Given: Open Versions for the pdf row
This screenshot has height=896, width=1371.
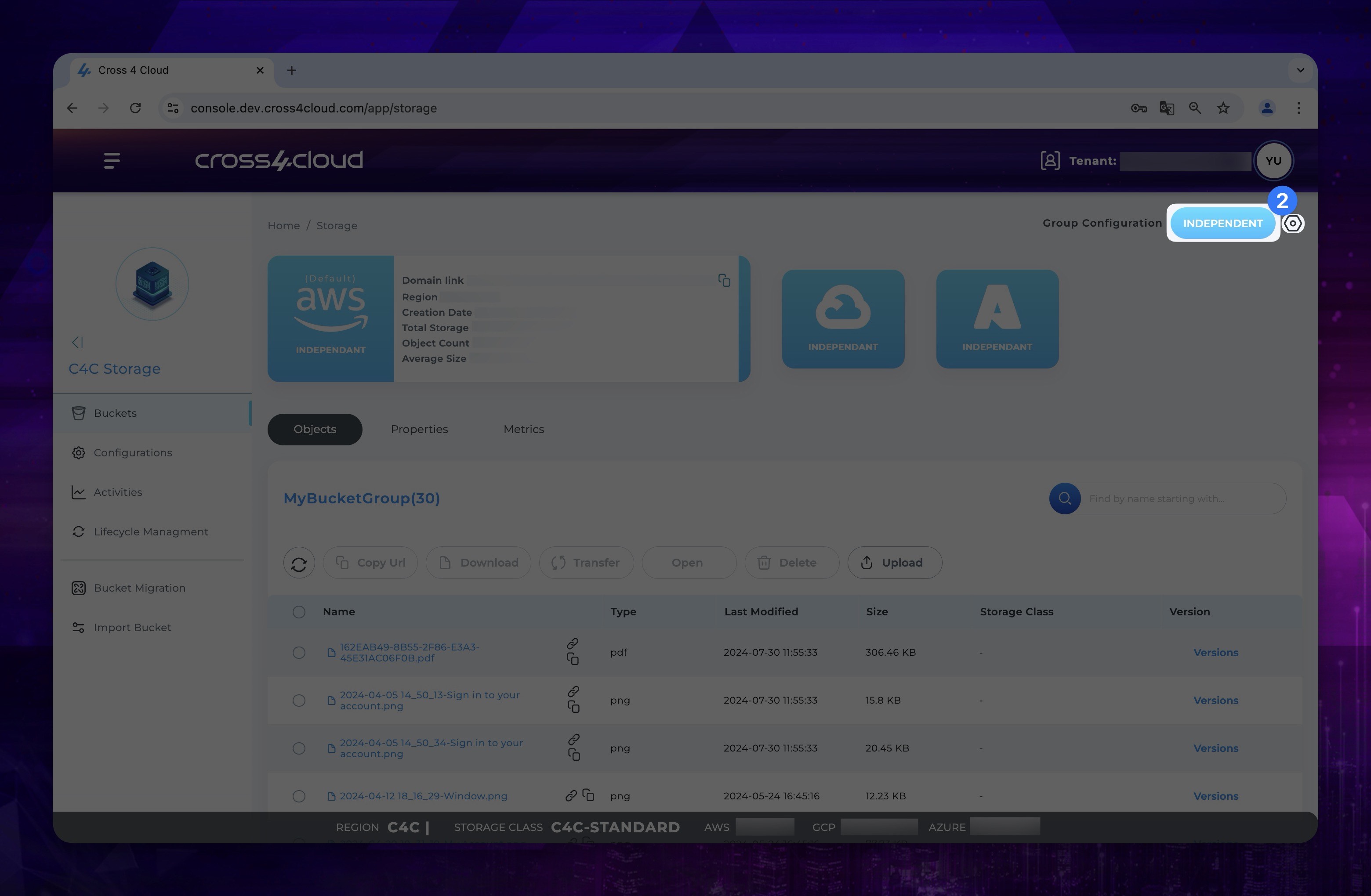Looking at the screenshot, I should tap(1215, 653).
